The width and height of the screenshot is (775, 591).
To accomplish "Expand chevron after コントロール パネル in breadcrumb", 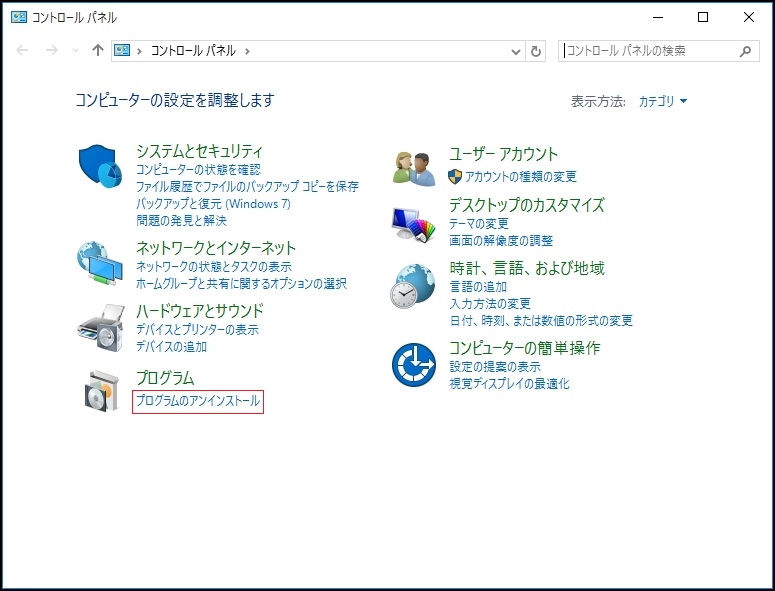I will point(247,51).
